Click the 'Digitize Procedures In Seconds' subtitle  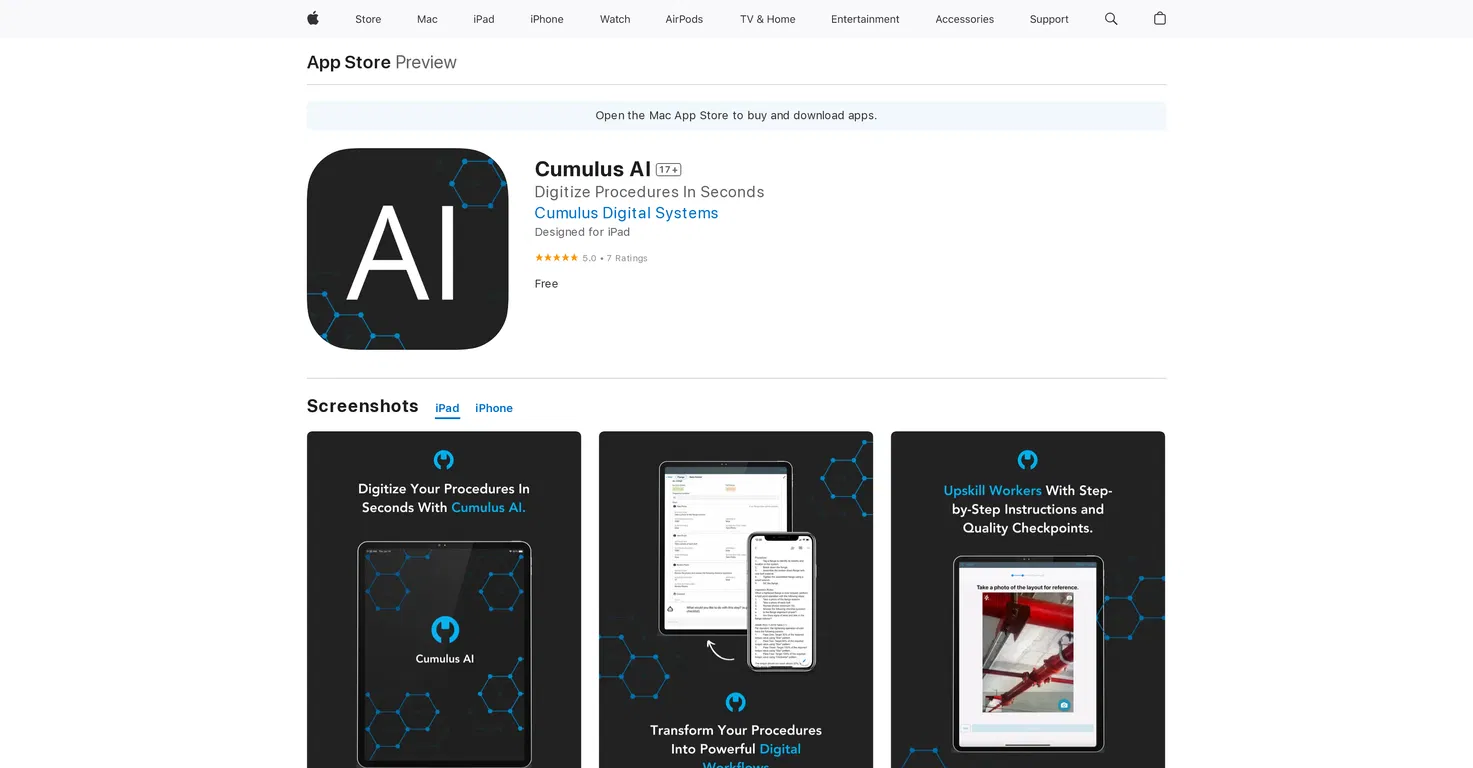(649, 192)
